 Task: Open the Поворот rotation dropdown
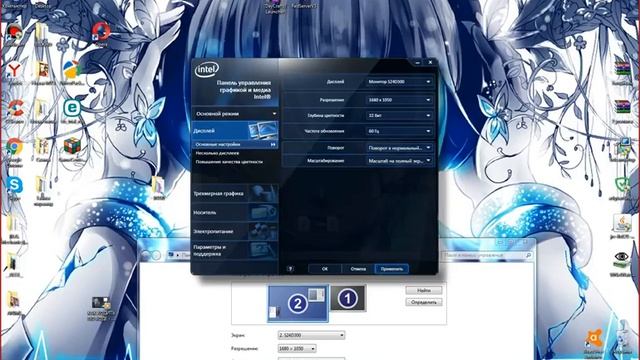click(399, 148)
